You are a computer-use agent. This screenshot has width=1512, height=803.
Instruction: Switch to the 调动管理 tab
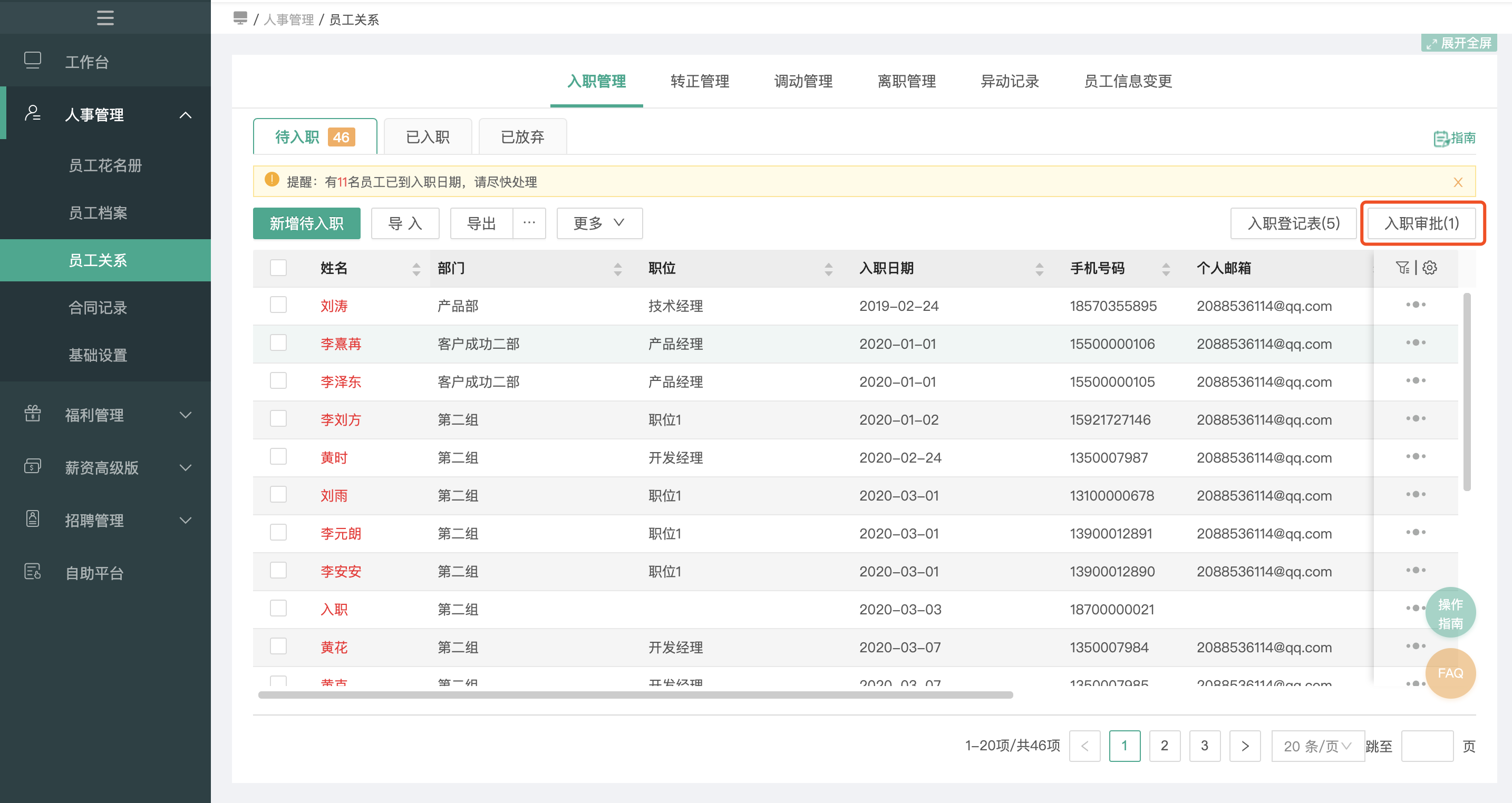click(803, 81)
